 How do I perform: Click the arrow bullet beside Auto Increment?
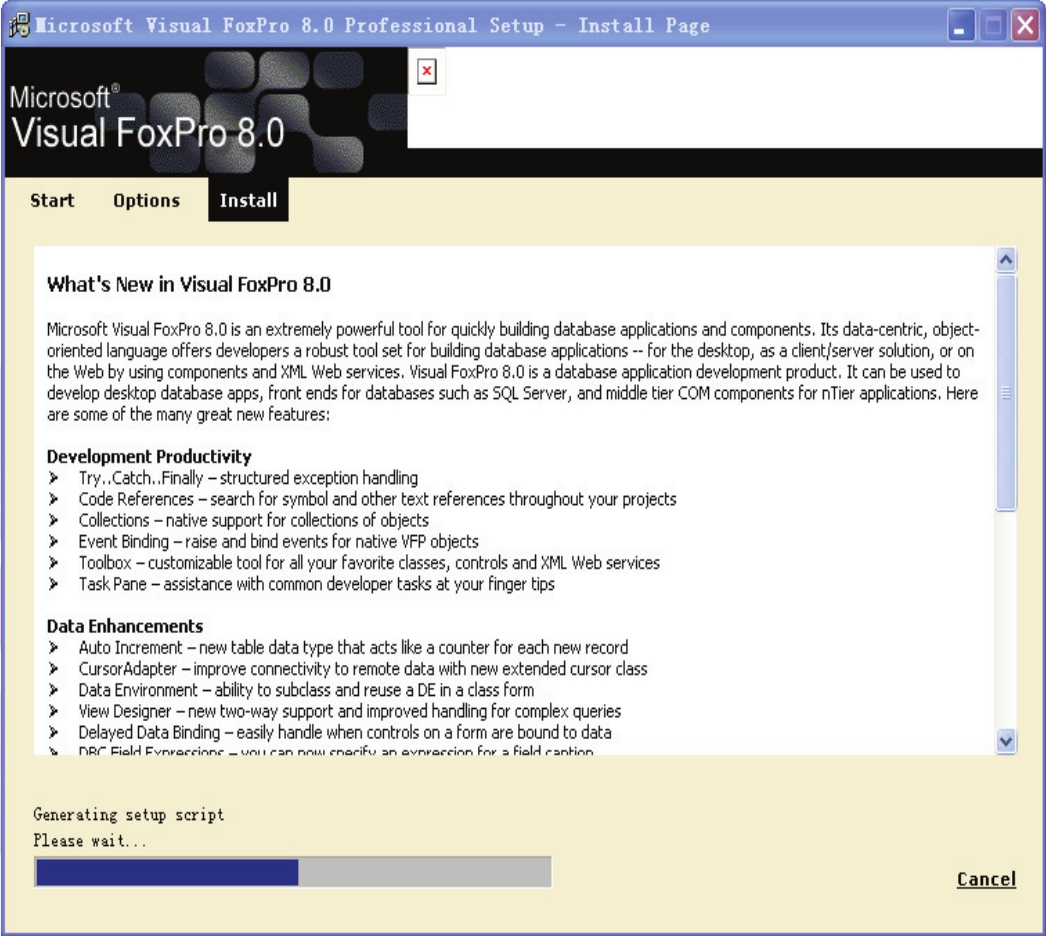[53, 647]
